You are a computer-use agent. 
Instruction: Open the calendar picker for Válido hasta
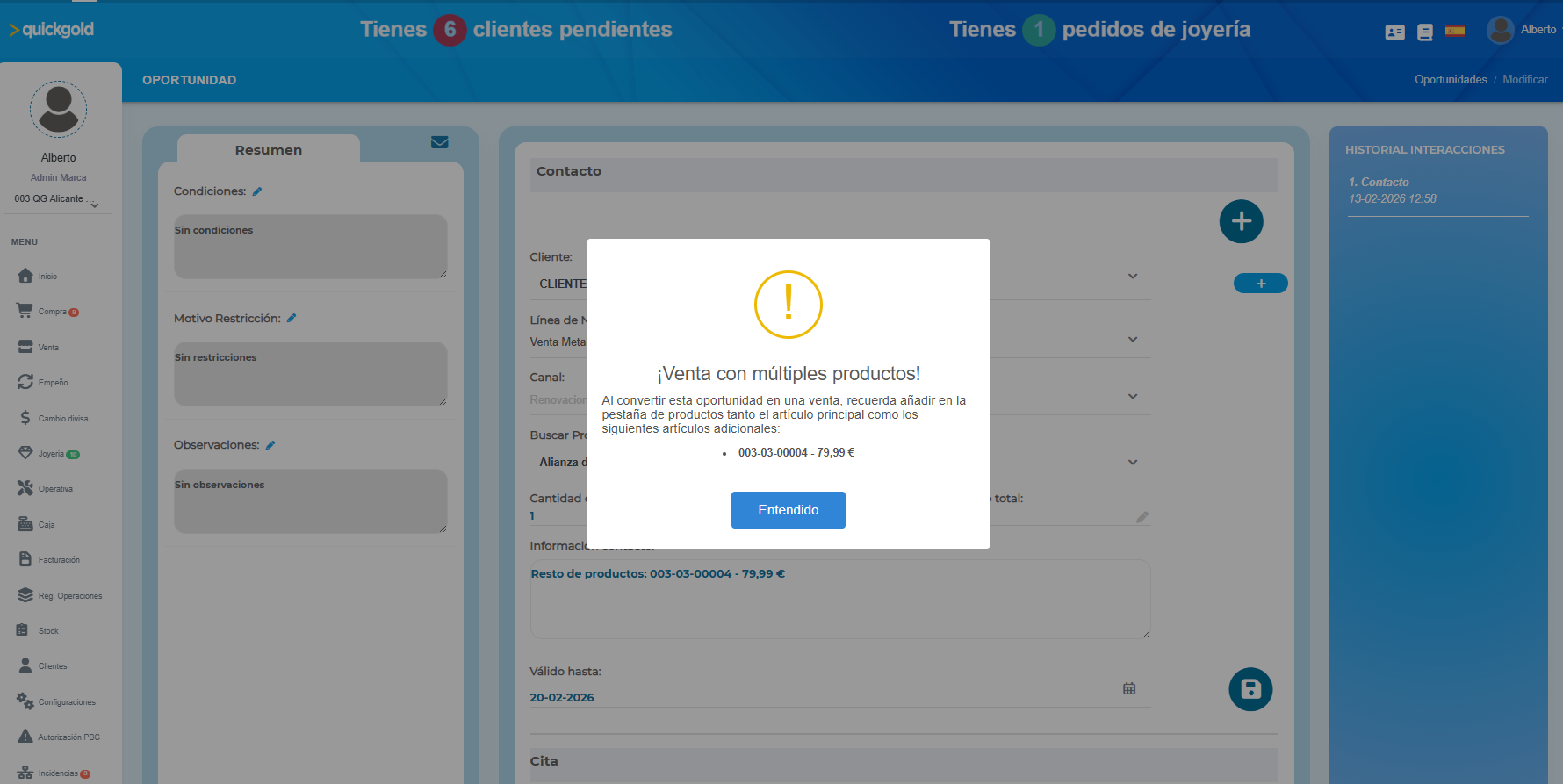pyautogui.click(x=1129, y=688)
